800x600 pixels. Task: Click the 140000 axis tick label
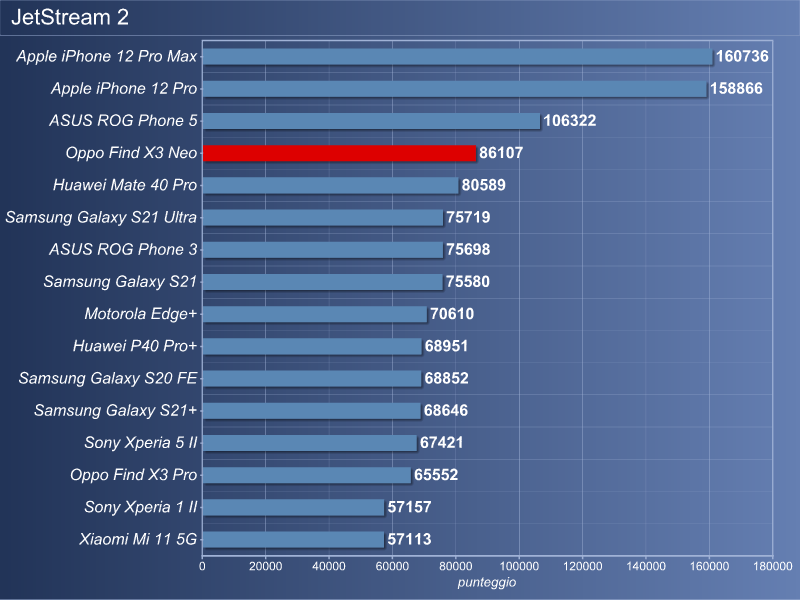[x=645, y=566]
